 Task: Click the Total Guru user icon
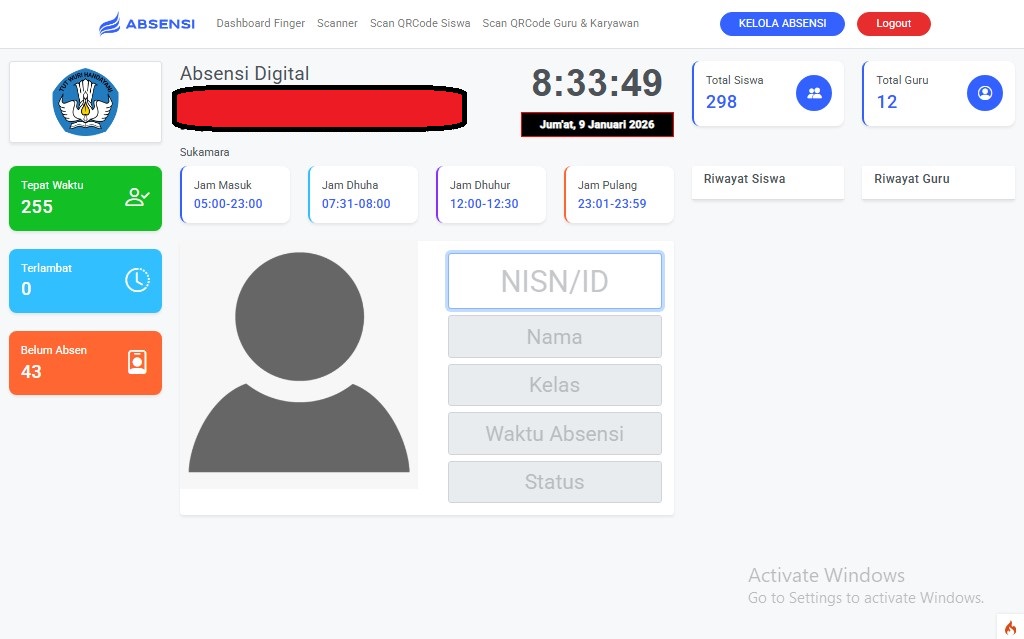(x=984, y=93)
